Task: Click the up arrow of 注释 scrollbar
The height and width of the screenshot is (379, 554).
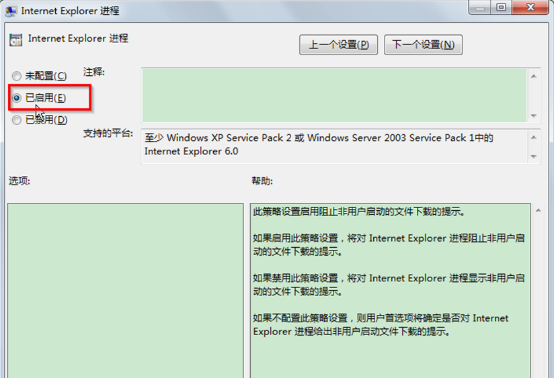Action: tap(534, 76)
